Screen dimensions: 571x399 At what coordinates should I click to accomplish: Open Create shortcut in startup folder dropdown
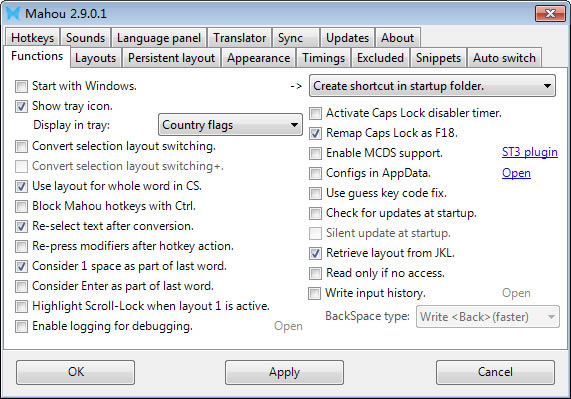pos(432,86)
